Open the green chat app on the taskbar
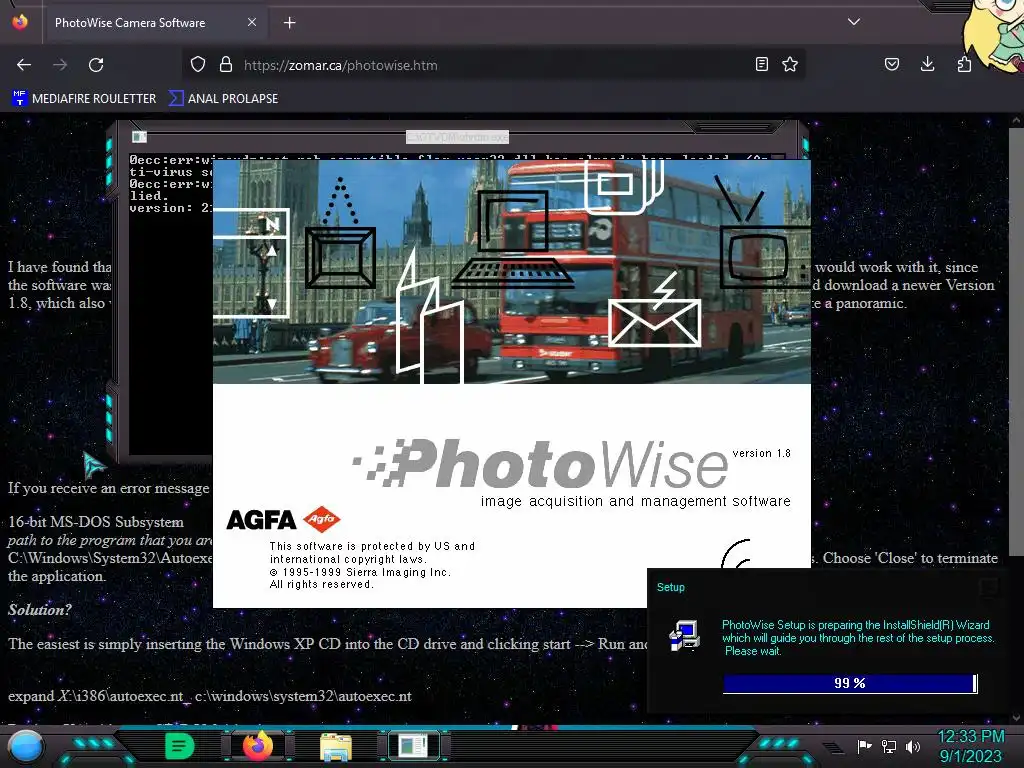Screen dimensions: 1024x768 (179, 746)
